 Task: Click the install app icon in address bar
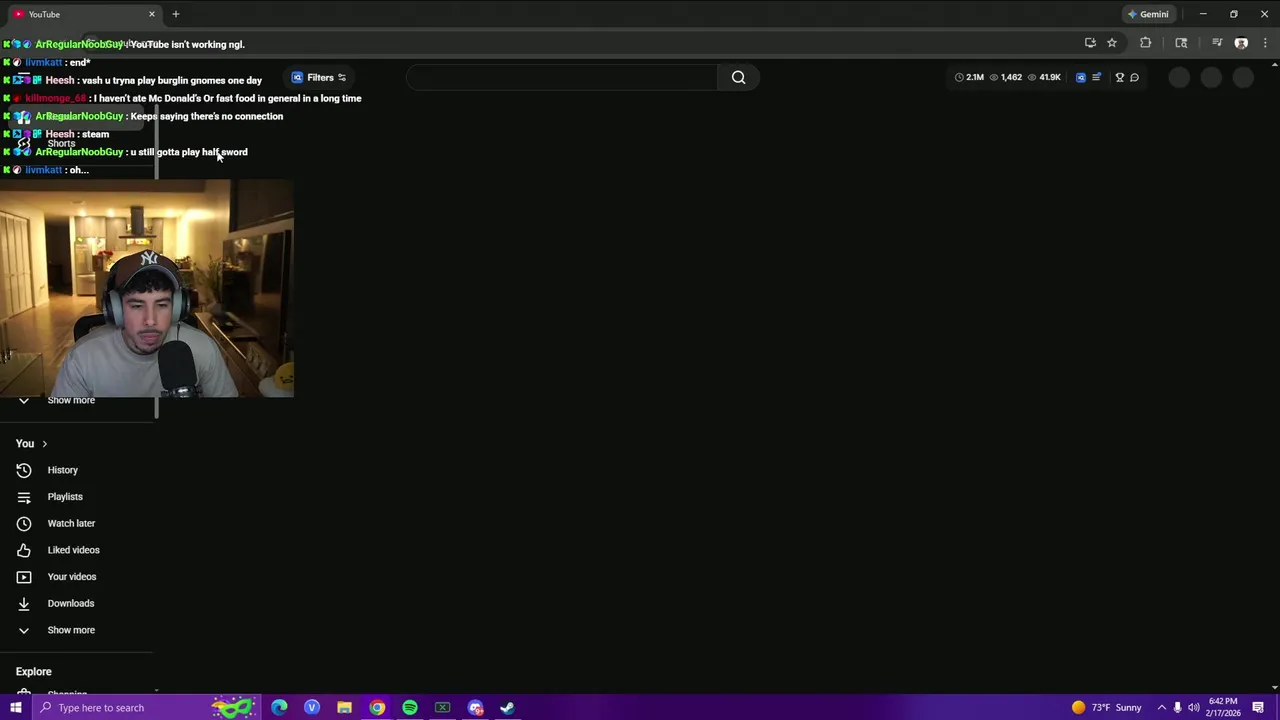1090,43
